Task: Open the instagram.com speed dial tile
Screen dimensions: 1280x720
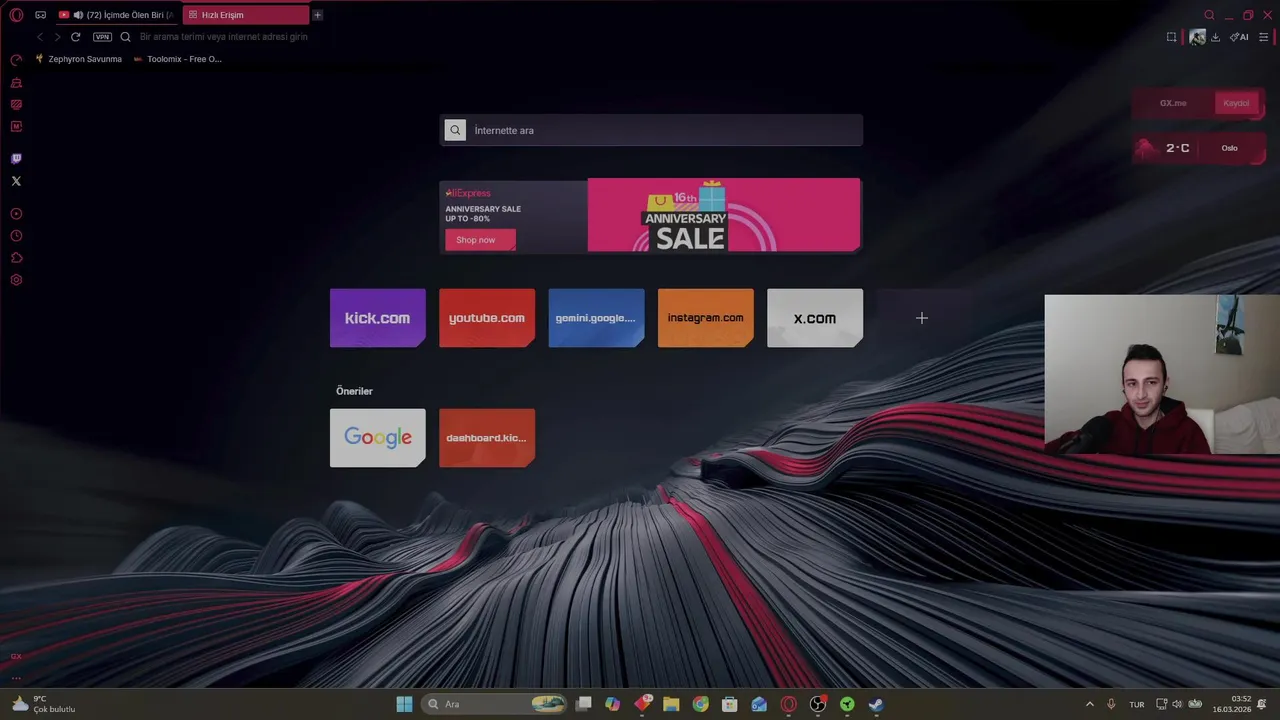Action: 706,318
